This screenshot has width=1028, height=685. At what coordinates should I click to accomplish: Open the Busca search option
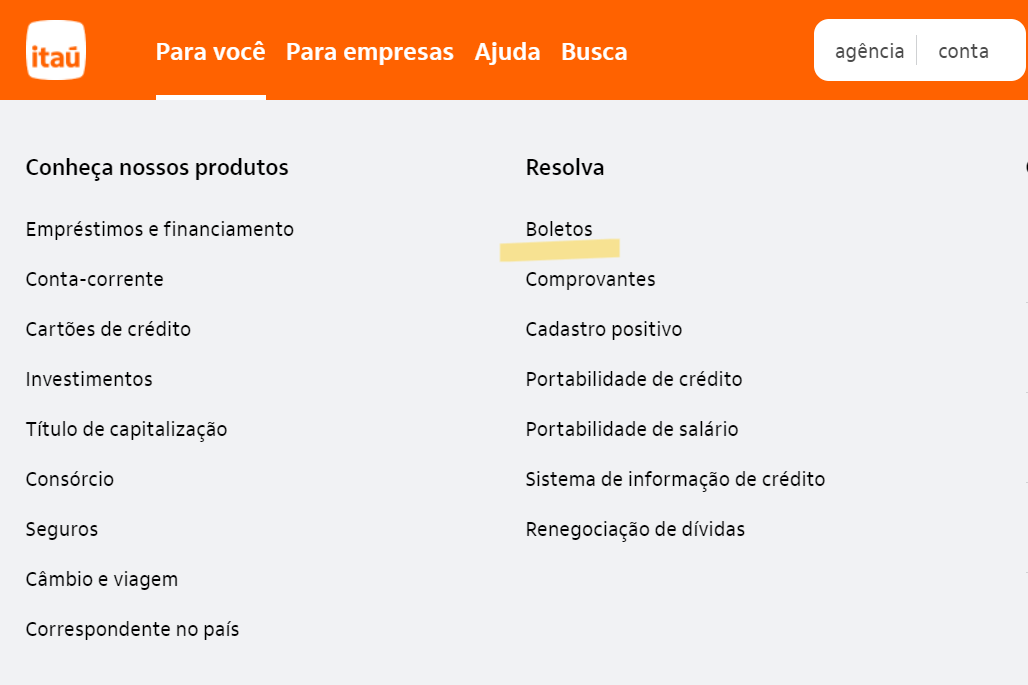(594, 51)
